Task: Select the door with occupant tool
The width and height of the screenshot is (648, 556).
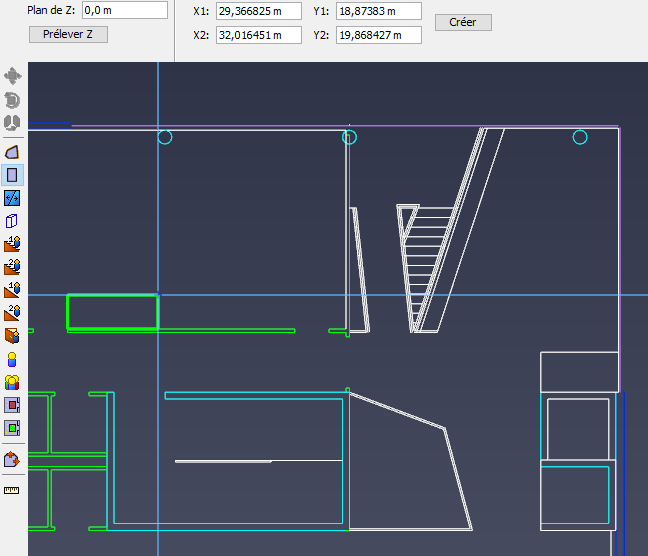Action: coord(12,336)
